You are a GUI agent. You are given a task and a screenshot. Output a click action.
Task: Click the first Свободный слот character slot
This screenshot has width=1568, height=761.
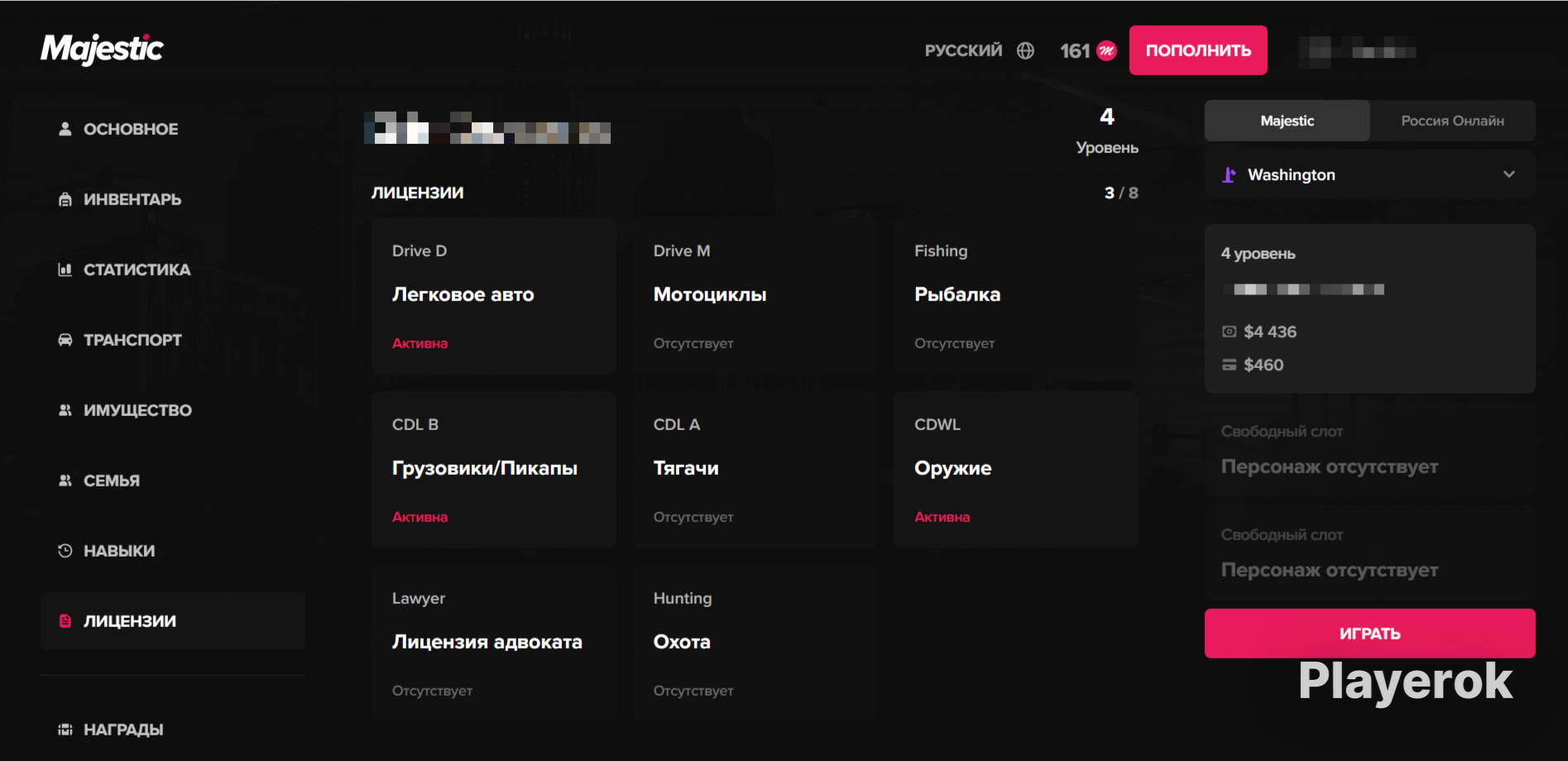(x=1370, y=449)
